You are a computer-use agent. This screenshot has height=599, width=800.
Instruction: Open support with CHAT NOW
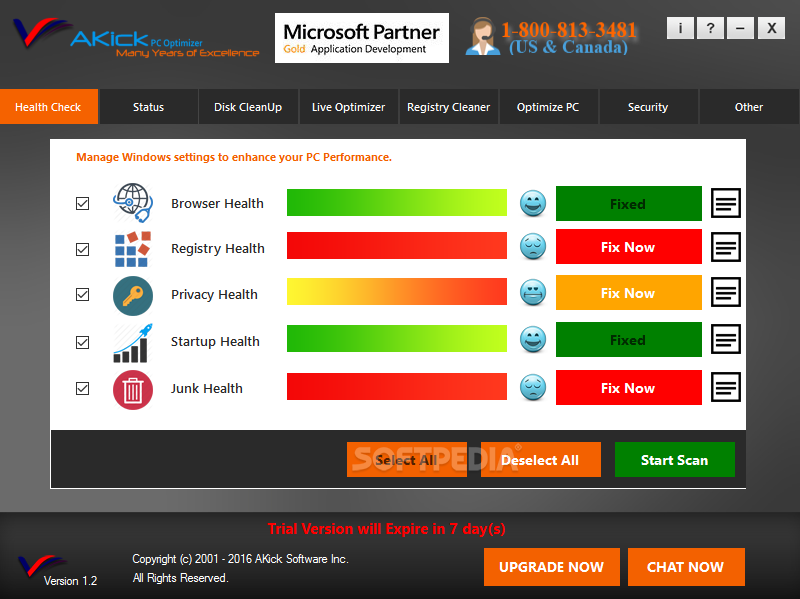(686, 567)
